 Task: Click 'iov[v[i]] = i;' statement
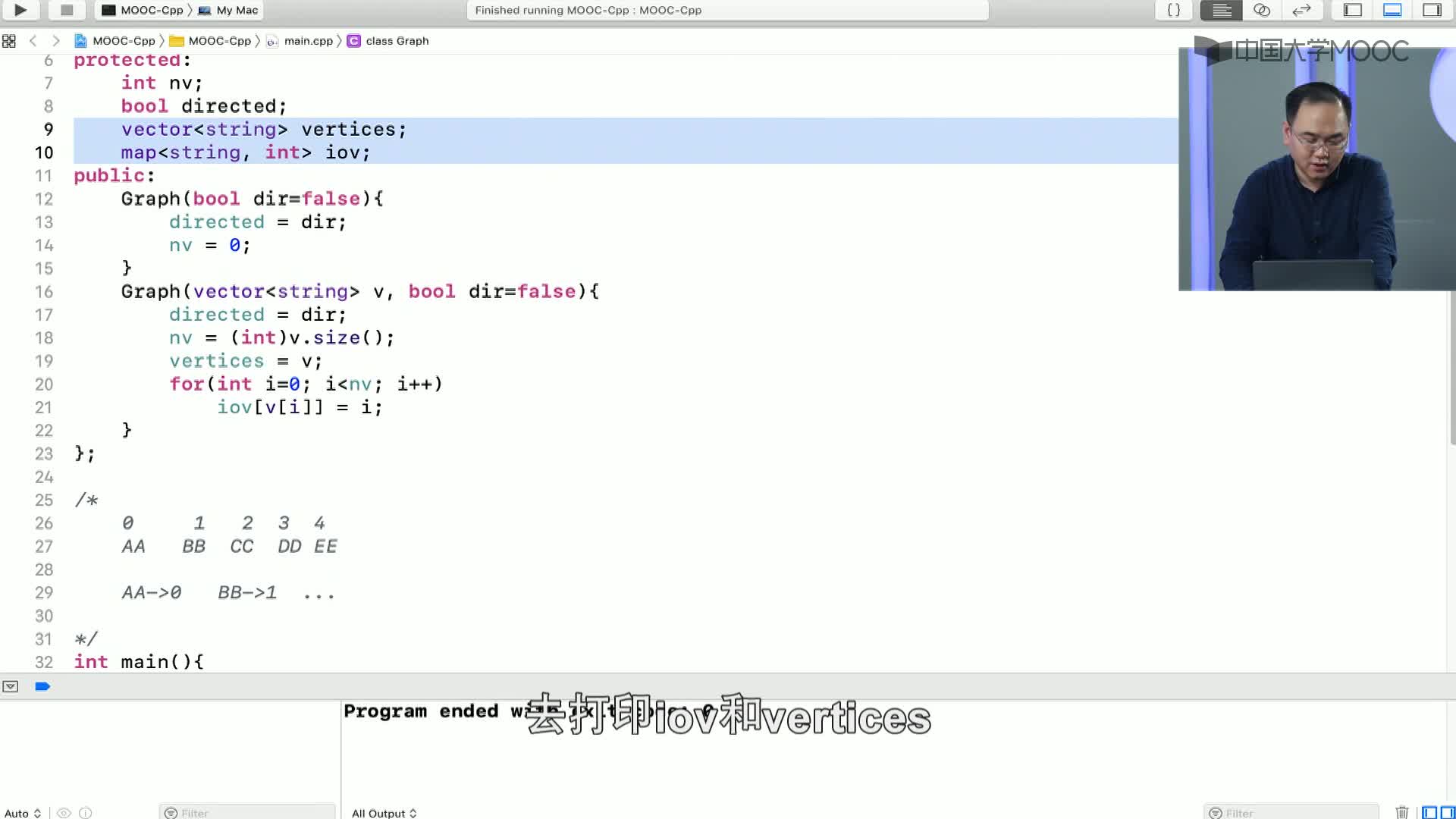[x=300, y=407]
